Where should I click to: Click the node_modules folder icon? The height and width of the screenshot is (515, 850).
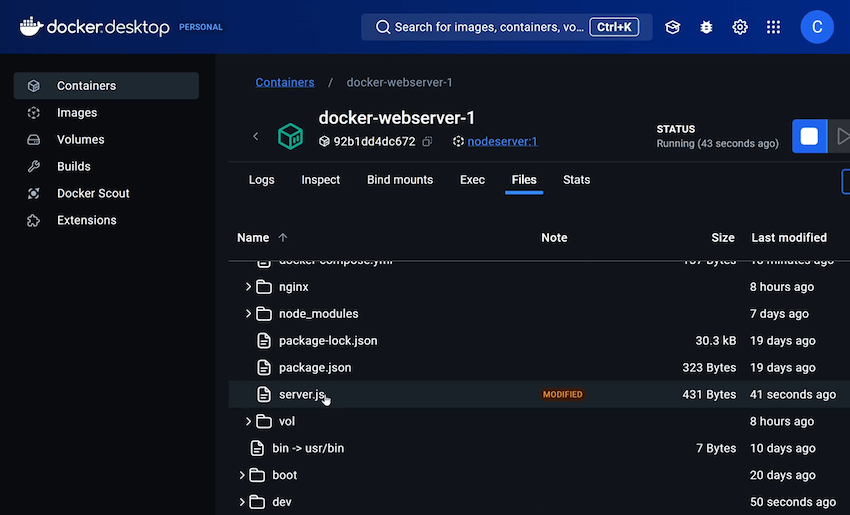click(264, 314)
